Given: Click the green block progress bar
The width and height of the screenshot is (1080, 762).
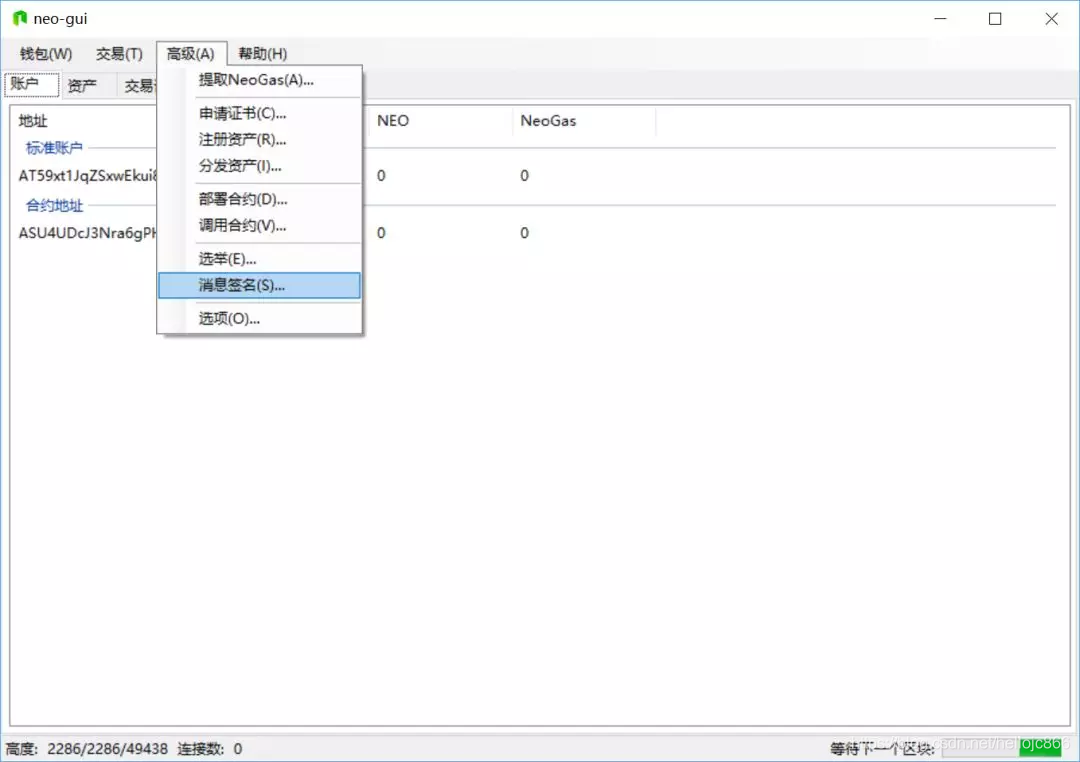Looking at the screenshot, I should tap(1001, 748).
